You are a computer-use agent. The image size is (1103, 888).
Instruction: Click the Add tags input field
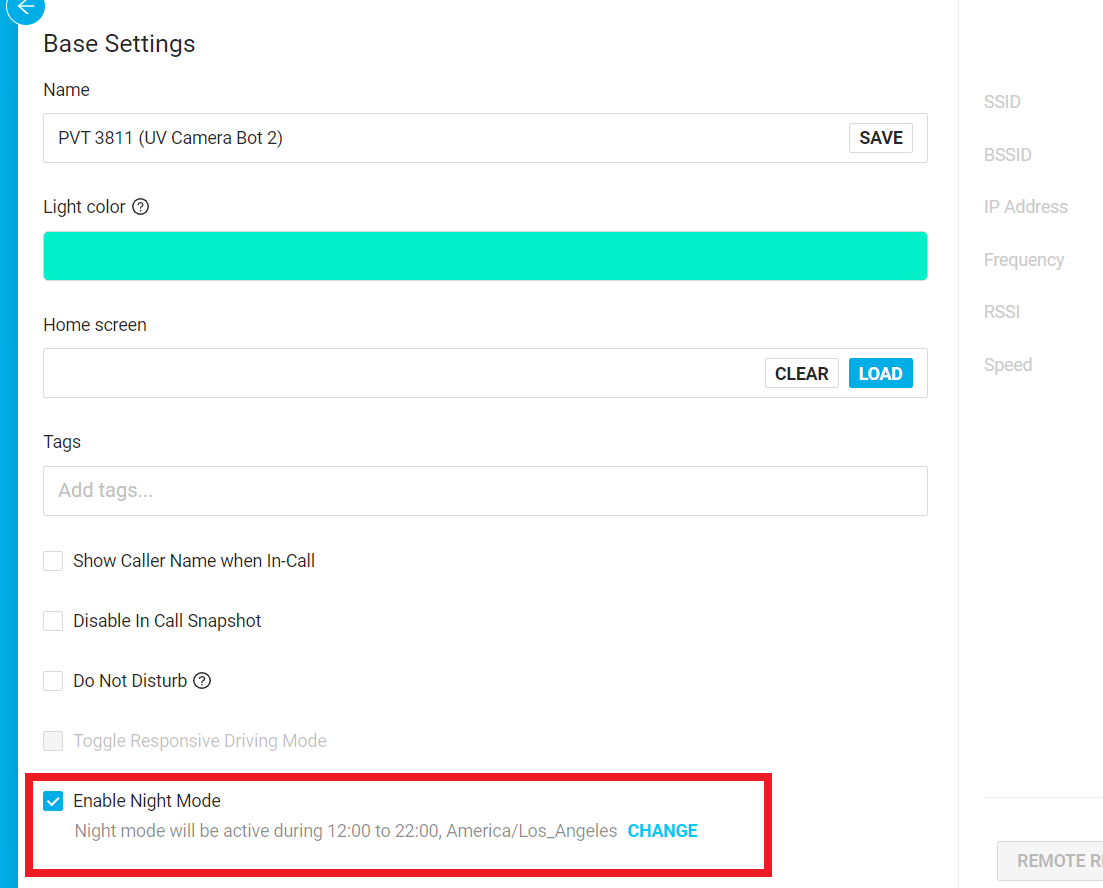point(485,491)
